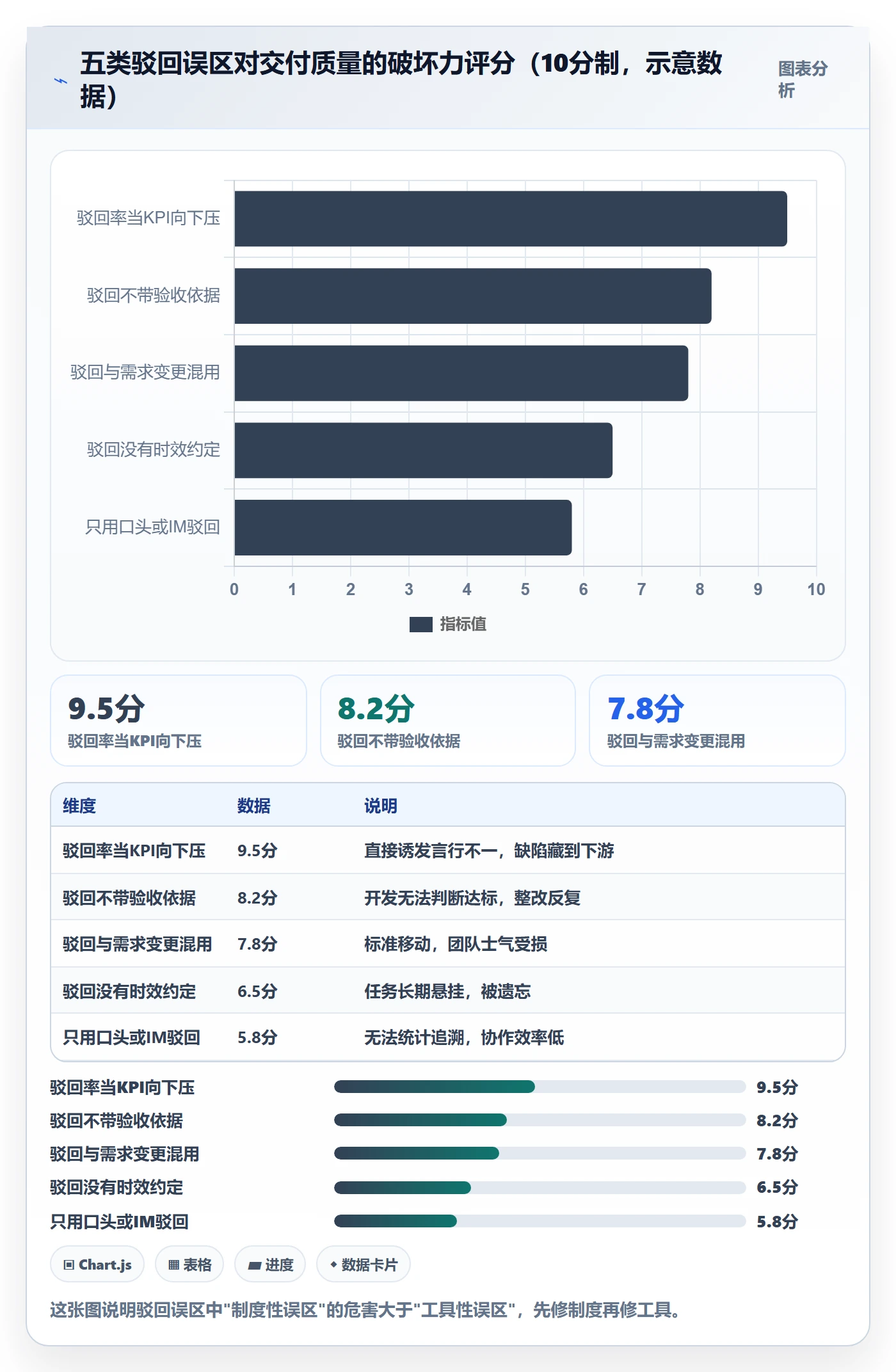Click 任务长期悬挂，被遗忘 cell
Viewport: 896px width, 1372px height.
click(x=447, y=991)
